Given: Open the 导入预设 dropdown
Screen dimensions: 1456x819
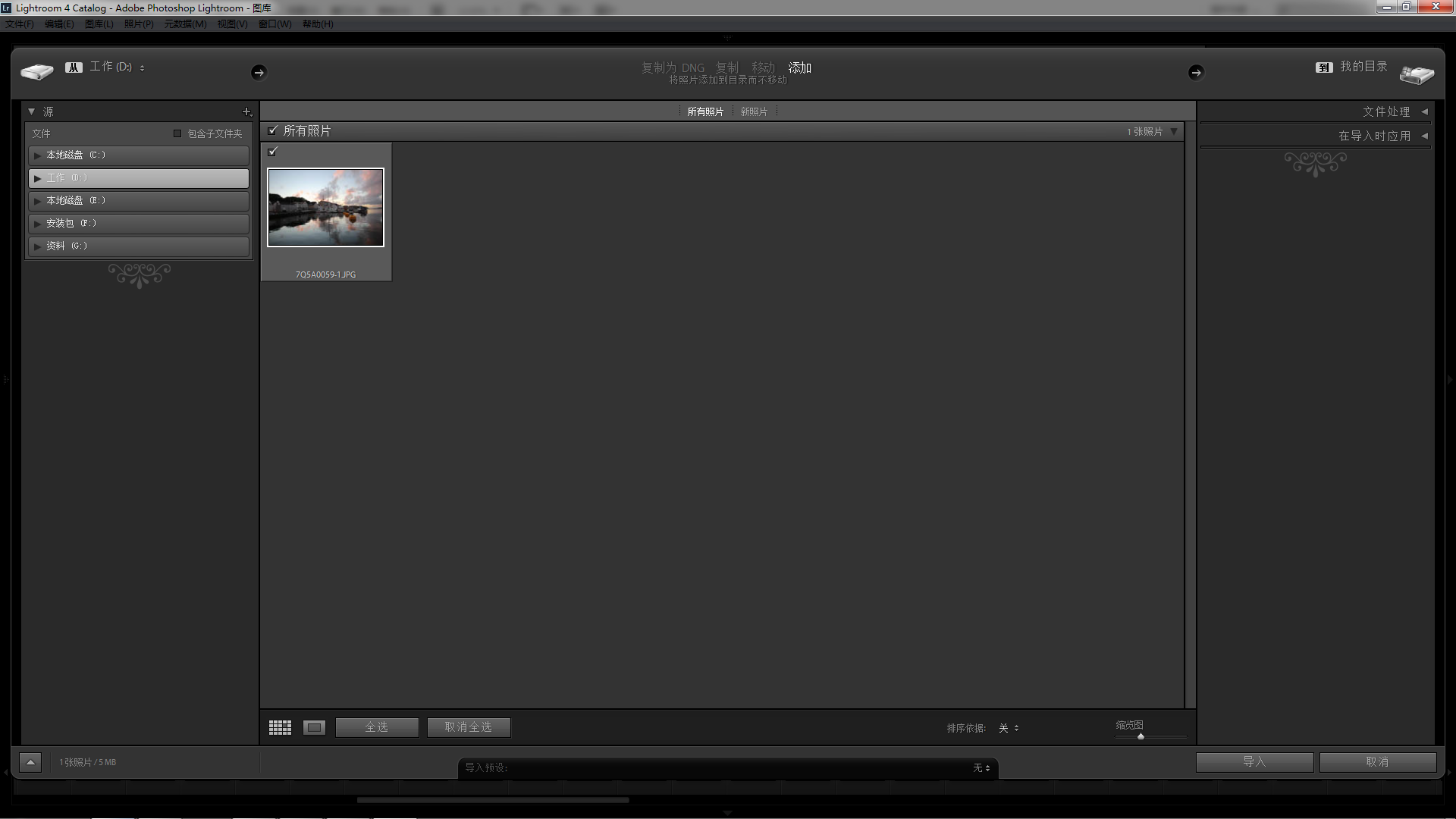Looking at the screenshot, I should click(x=981, y=768).
